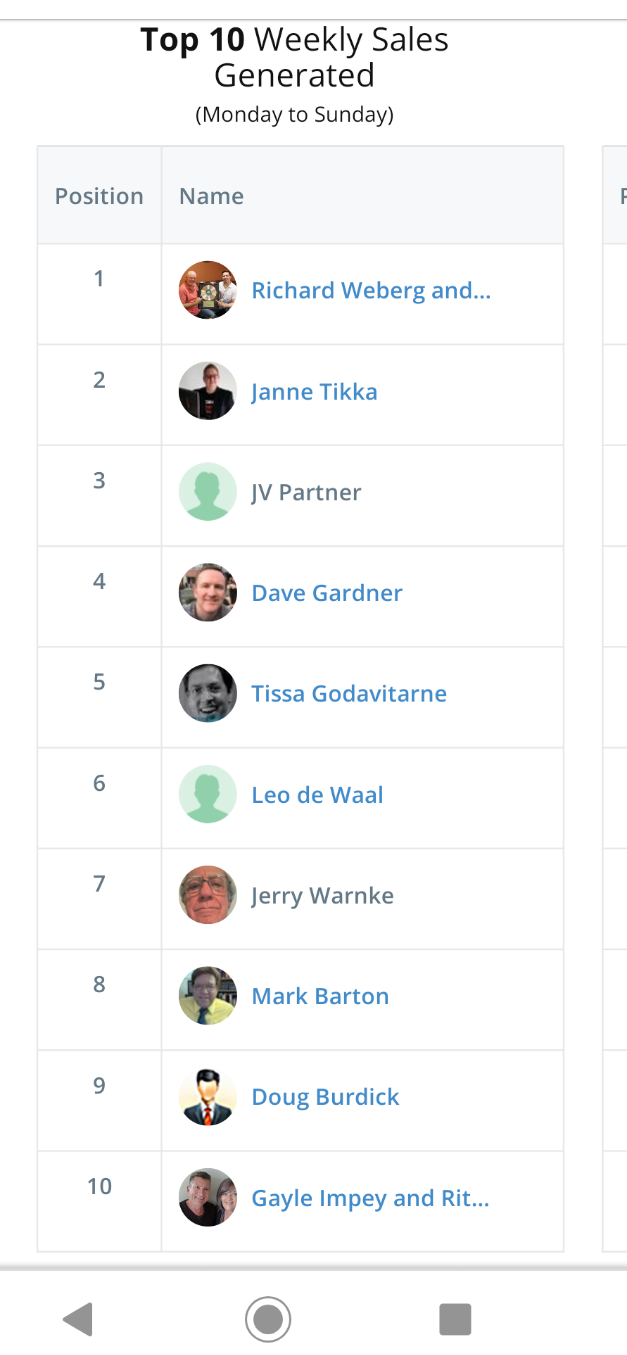Tap the Android back triangle button
The height and width of the screenshot is (1355, 627).
pyautogui.click(x=78, y=1319)
